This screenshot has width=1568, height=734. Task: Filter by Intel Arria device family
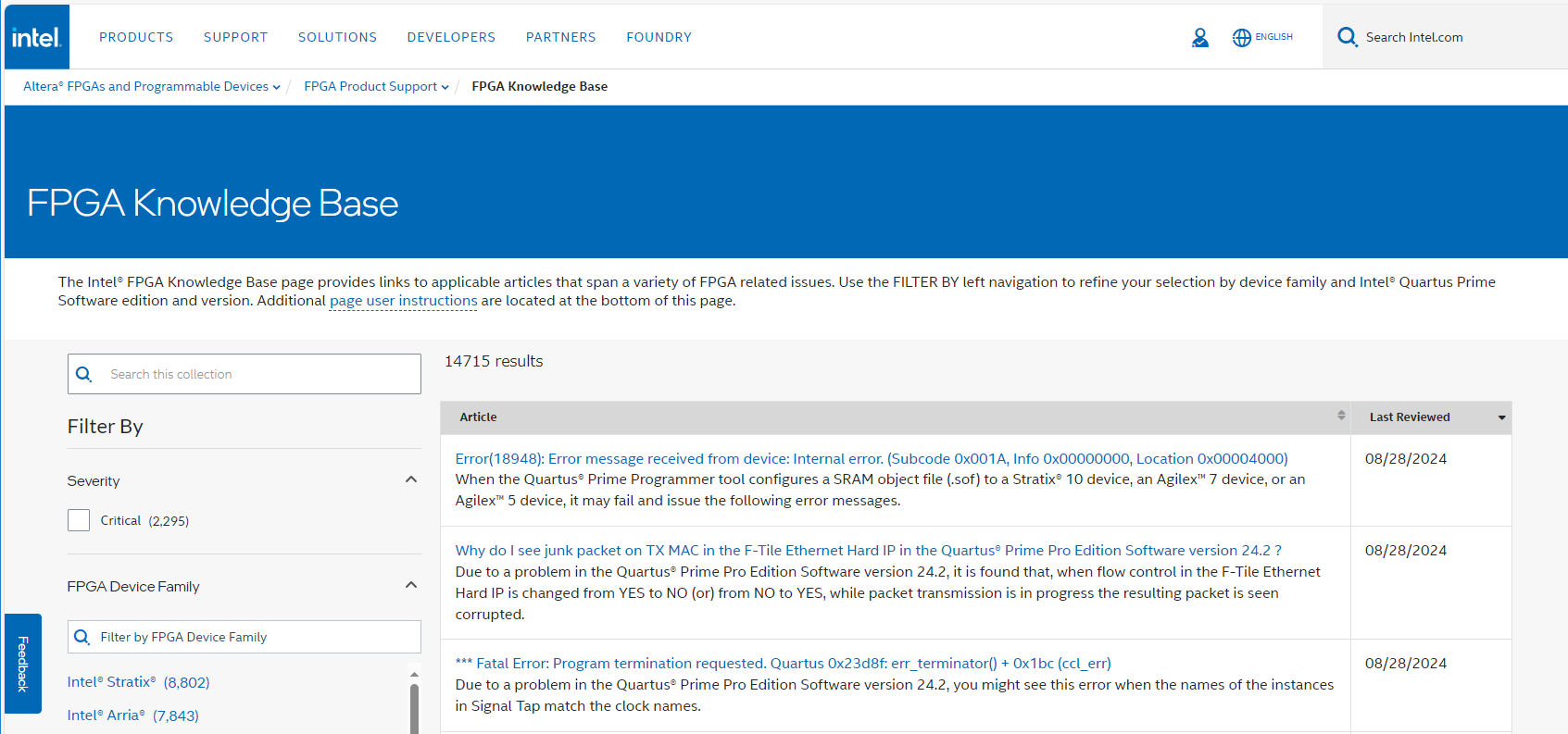[x=133, y=715]
